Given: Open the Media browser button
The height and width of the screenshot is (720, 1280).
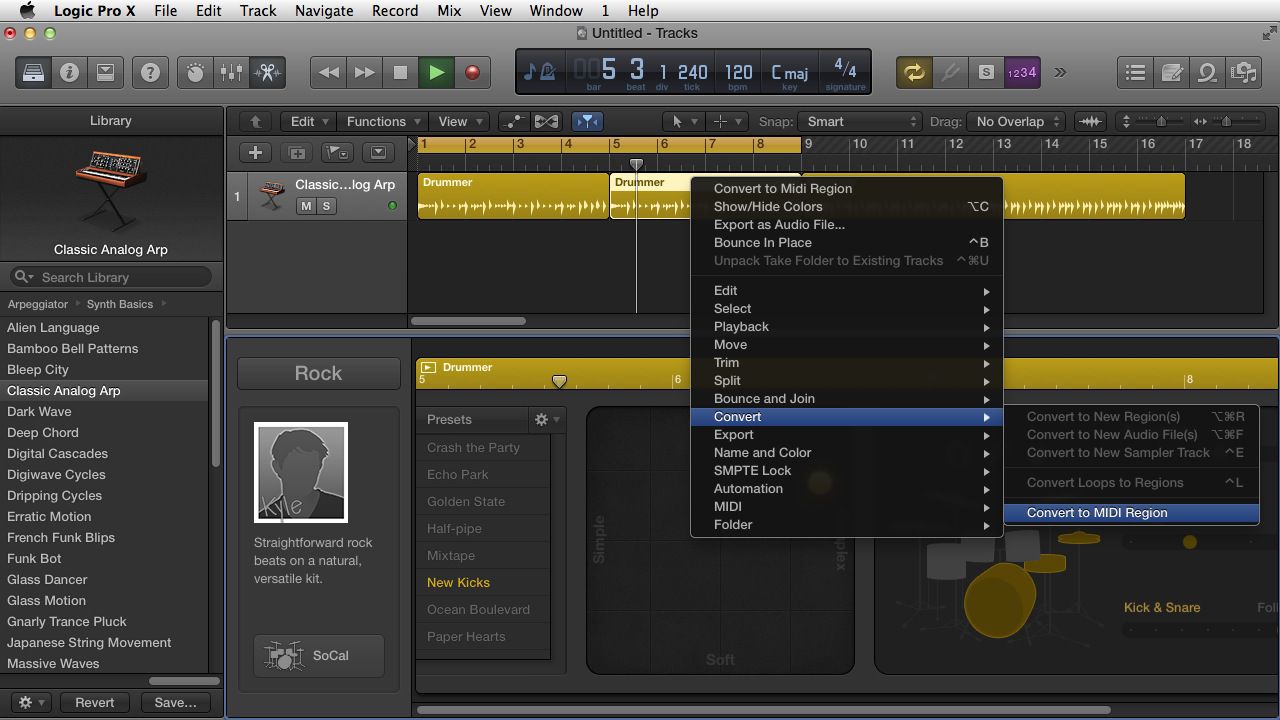Looking at the screenshot, I should pyautogui.click(x=1243, y=72).
